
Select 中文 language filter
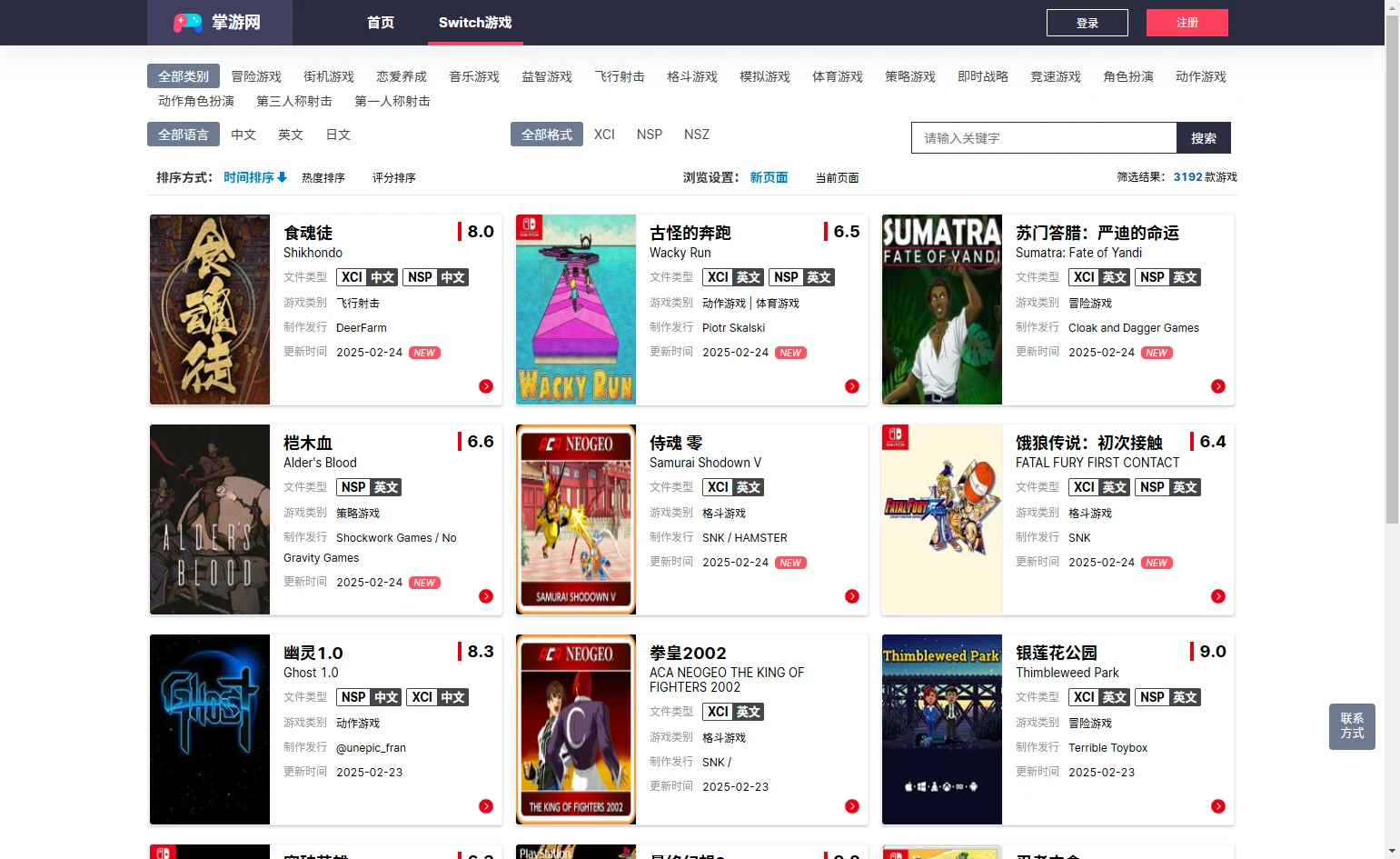click(x=243, y=135)
